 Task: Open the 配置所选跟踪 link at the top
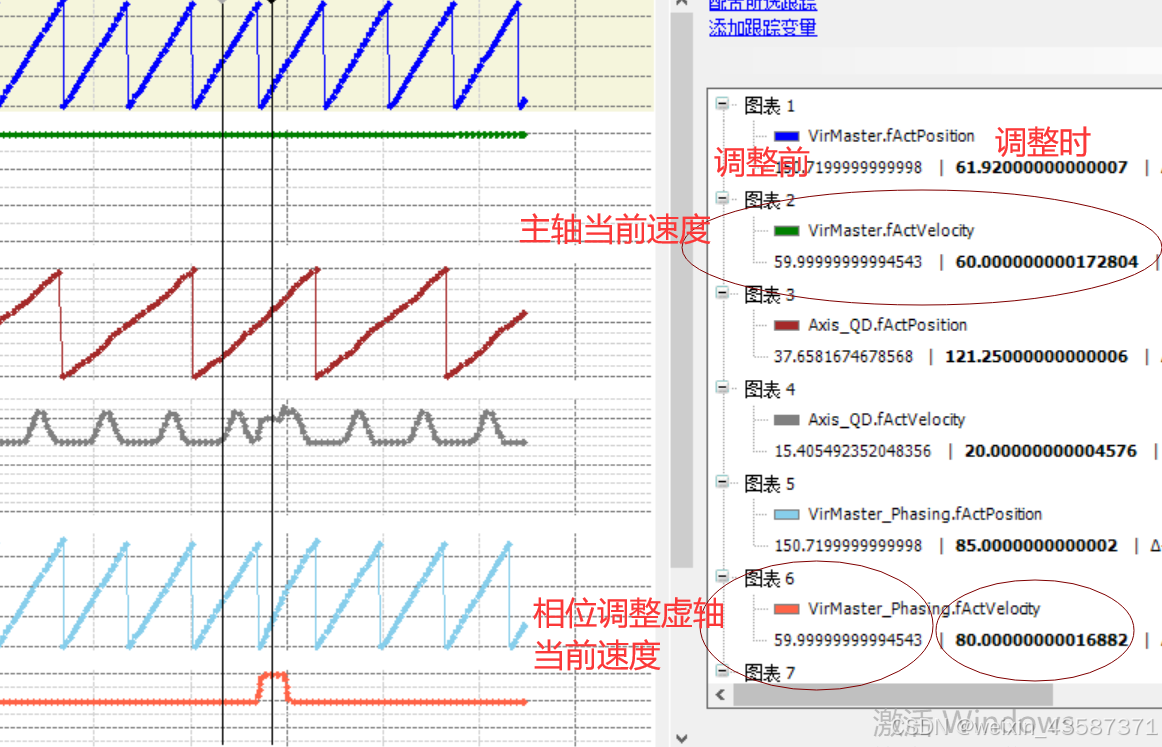[x=762, y=6]
